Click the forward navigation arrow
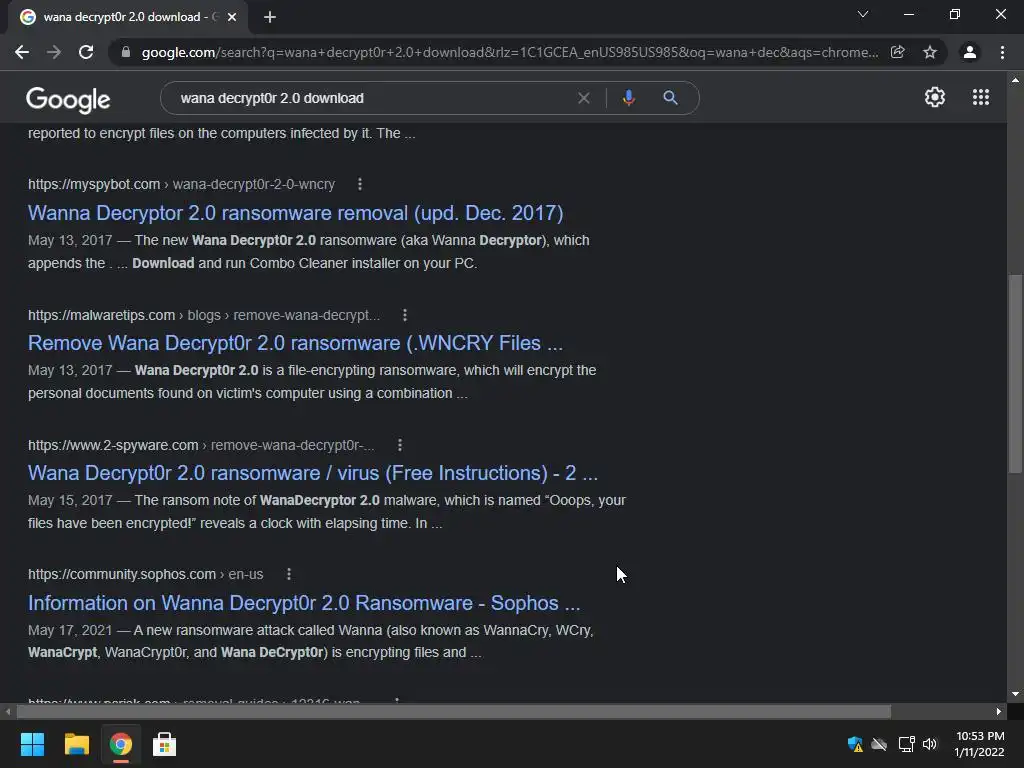1024x768 pixels. 54,52
